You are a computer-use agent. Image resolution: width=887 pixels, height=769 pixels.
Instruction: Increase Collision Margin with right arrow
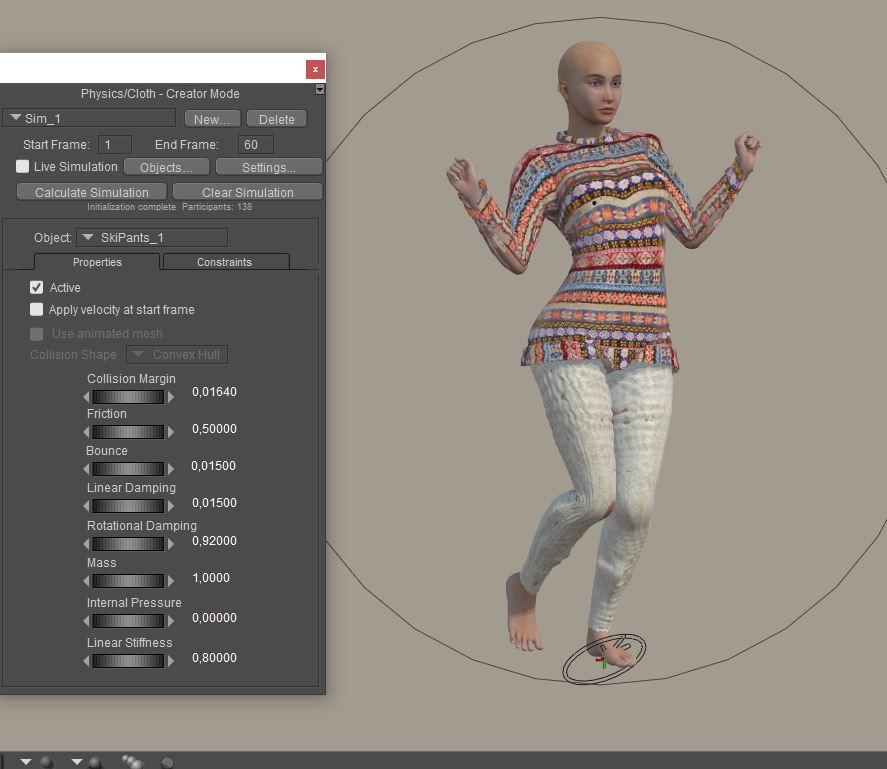[171, 397]
